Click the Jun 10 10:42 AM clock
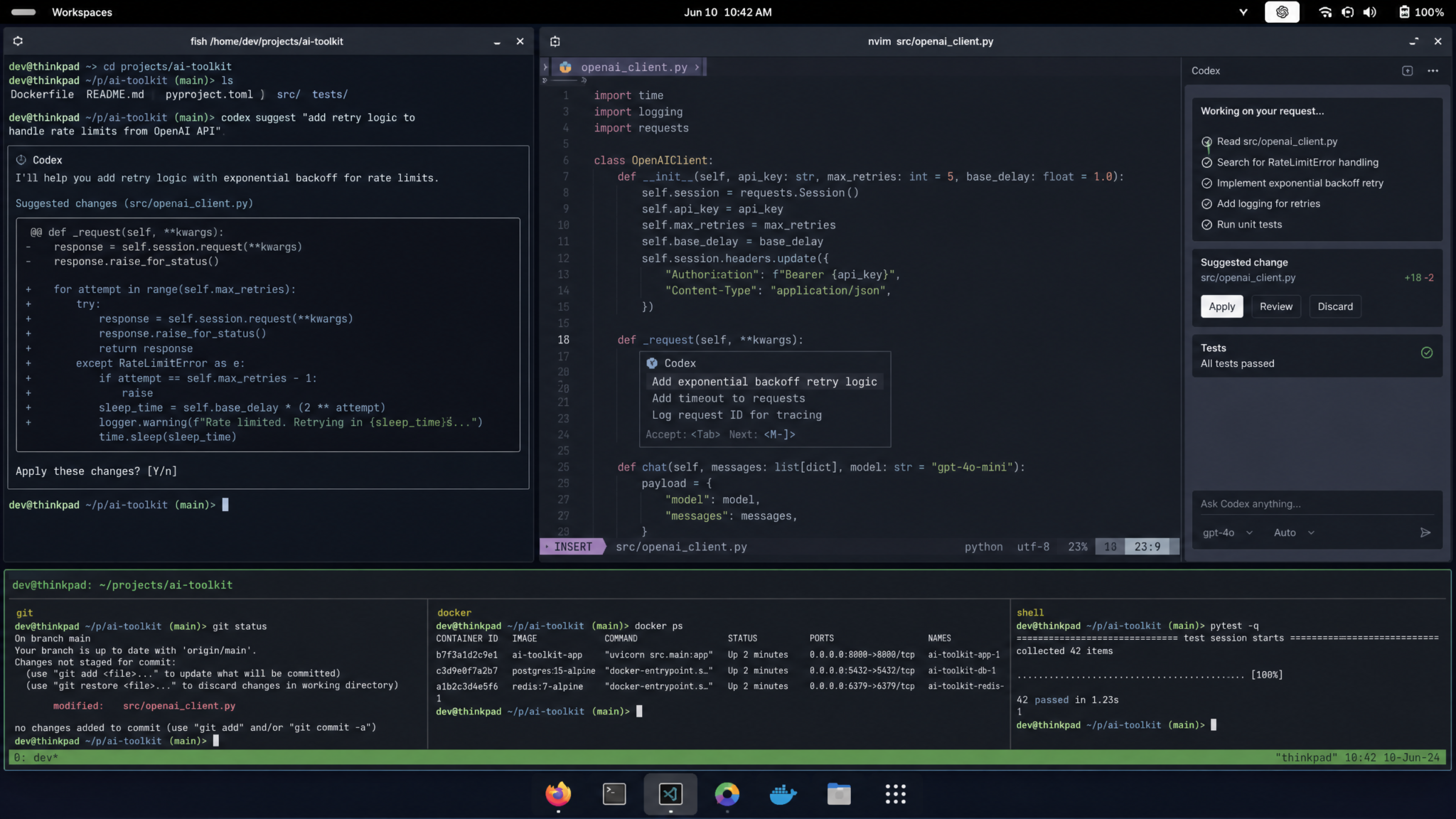The width and height of the screenshot is (1456, 819). [727, 12]
